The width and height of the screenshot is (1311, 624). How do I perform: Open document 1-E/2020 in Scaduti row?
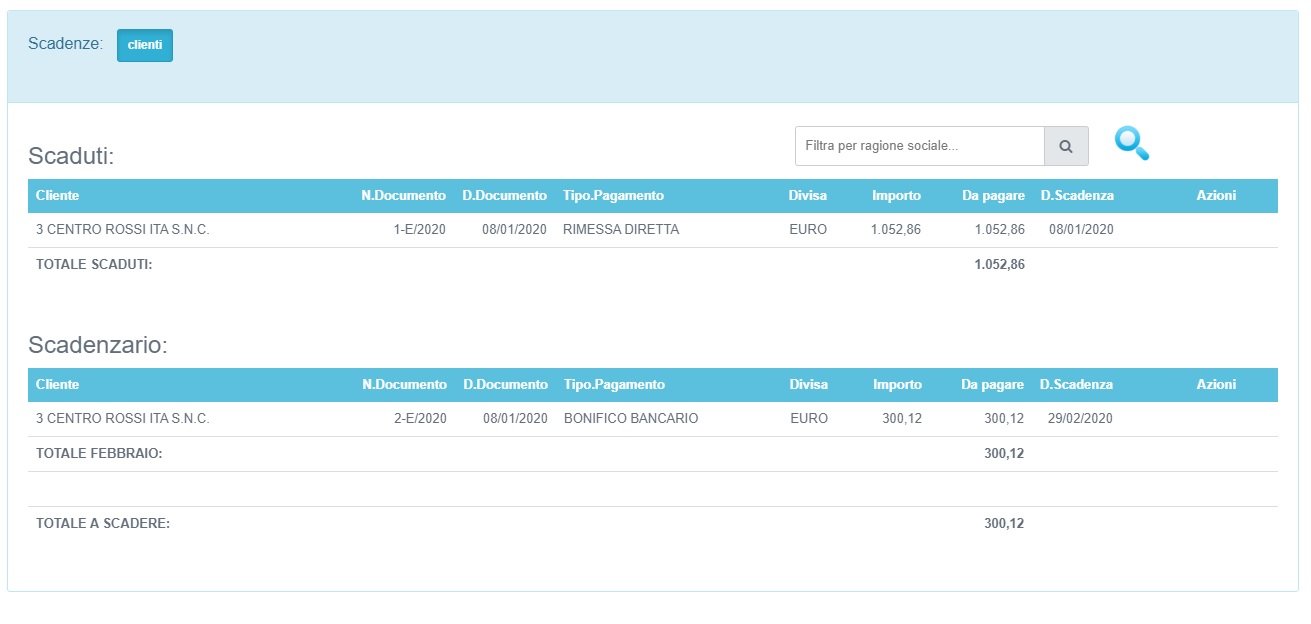419,230
